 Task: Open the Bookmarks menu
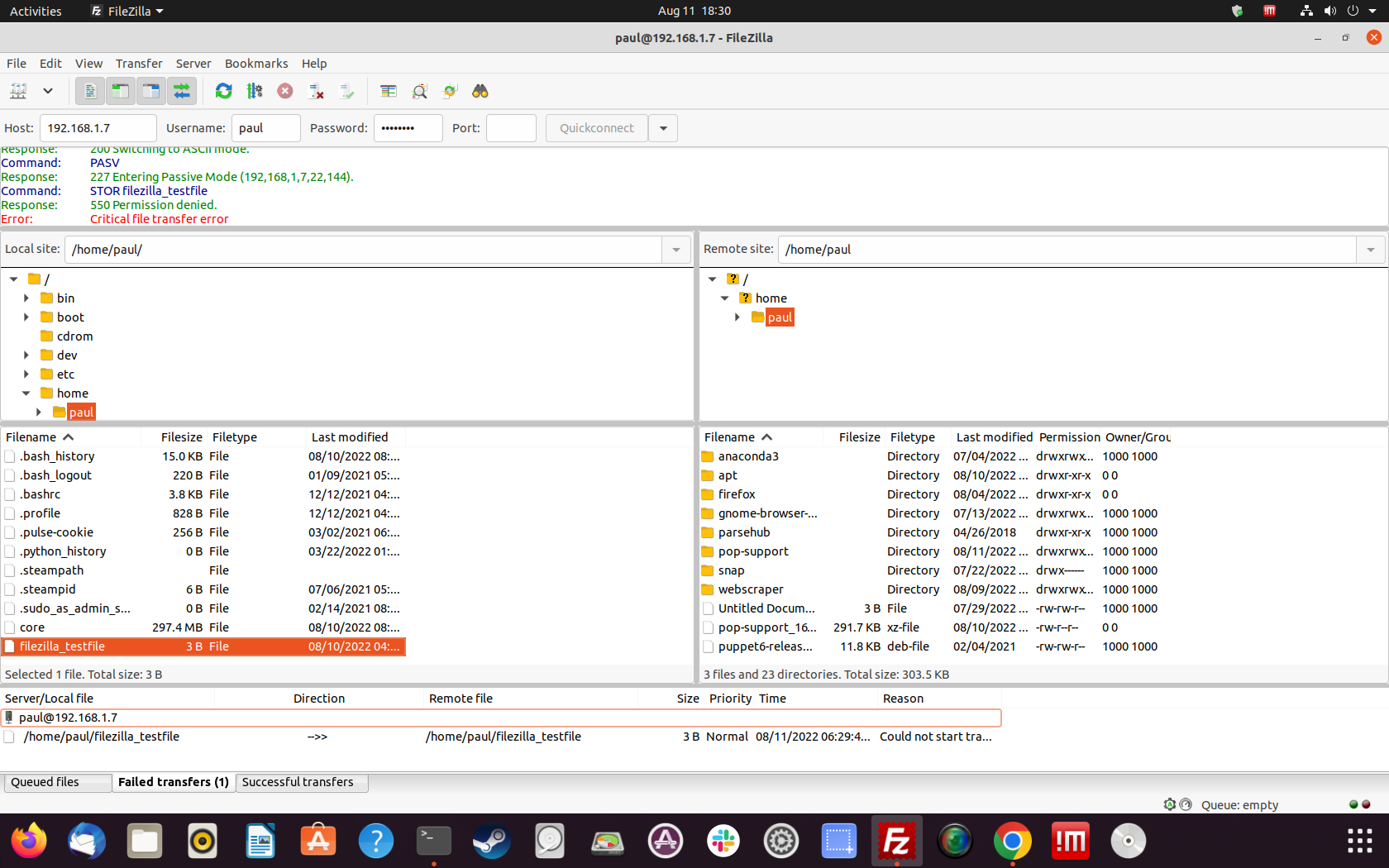pos(256,64)
